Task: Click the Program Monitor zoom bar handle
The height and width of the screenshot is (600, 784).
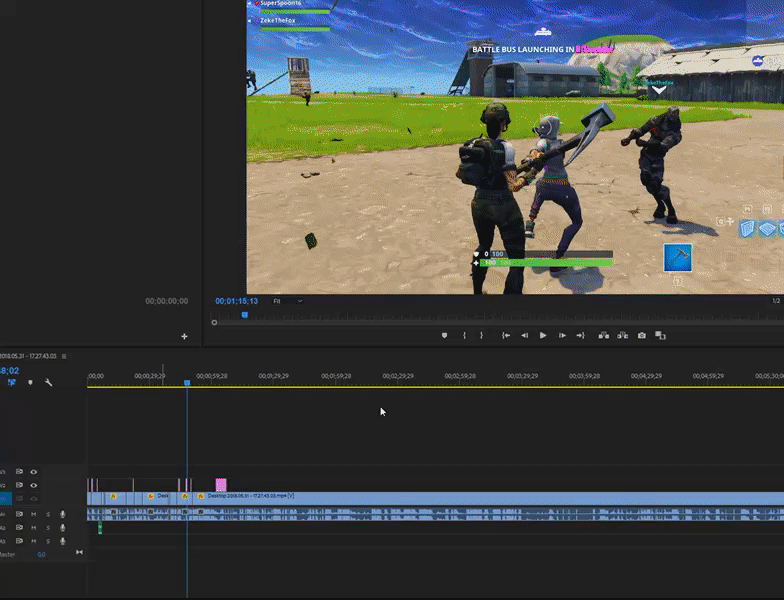Action: [x=214, y=322]
